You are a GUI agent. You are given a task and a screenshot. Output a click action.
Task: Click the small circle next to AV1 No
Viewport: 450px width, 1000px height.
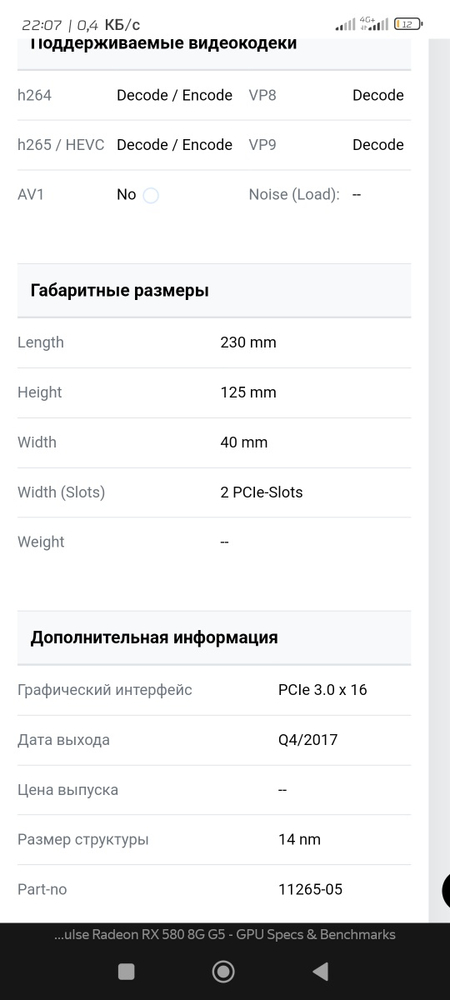coord(150,195)
